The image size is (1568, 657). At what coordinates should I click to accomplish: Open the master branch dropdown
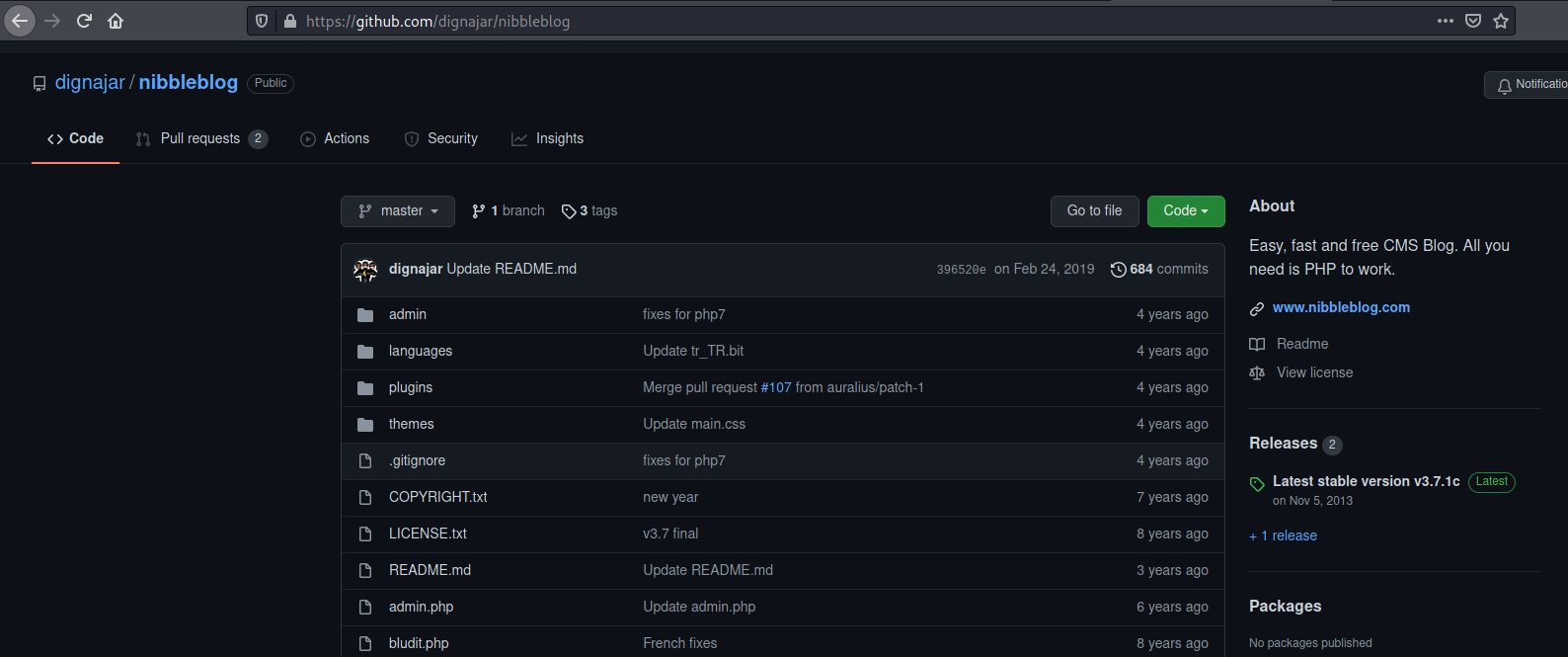click(398, 211)
